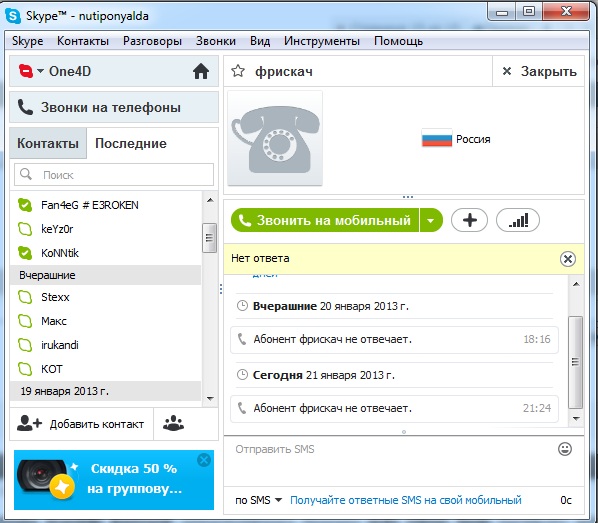Click the 19 января 2013 г. header

[105, 391]
